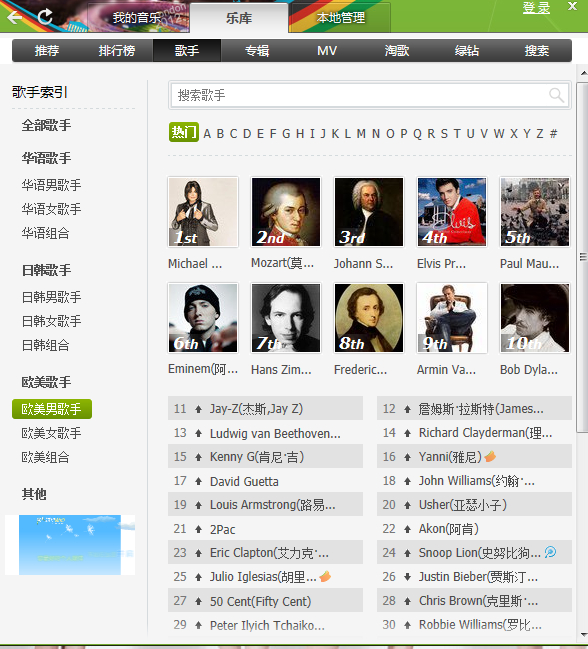Open the 华语男歌手 category

pyautogui.click(x=51, y=185)
